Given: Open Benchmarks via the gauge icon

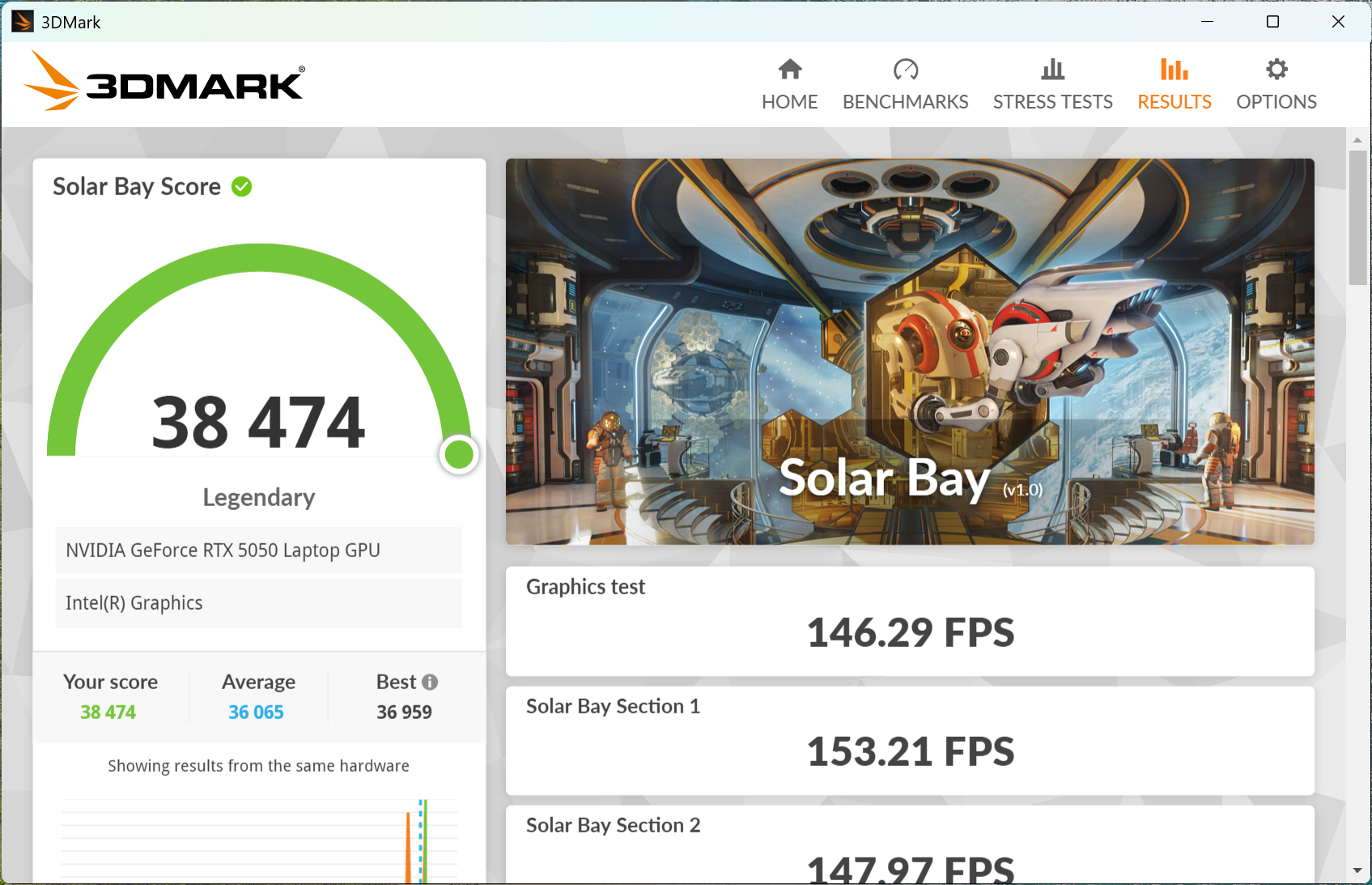Looking at the screenshot, I should [906, 70].
